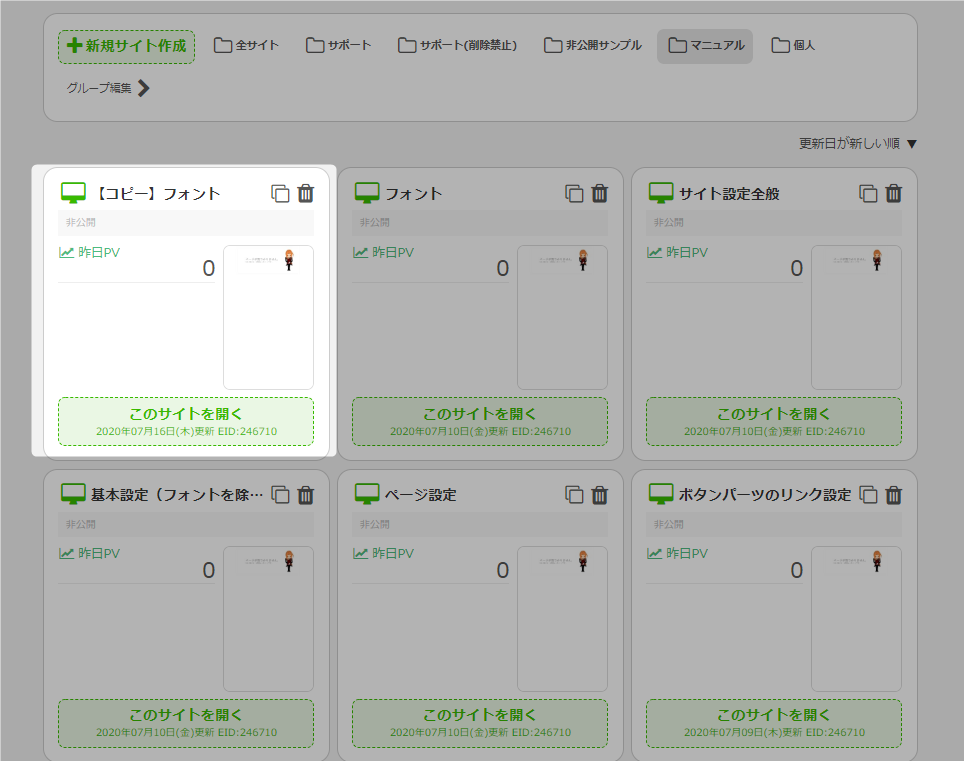Viewport: 964px width, 761px height.
Task: Click 昨日PV chart icon on 基本設定 card
Action: [x=66, y=553]
